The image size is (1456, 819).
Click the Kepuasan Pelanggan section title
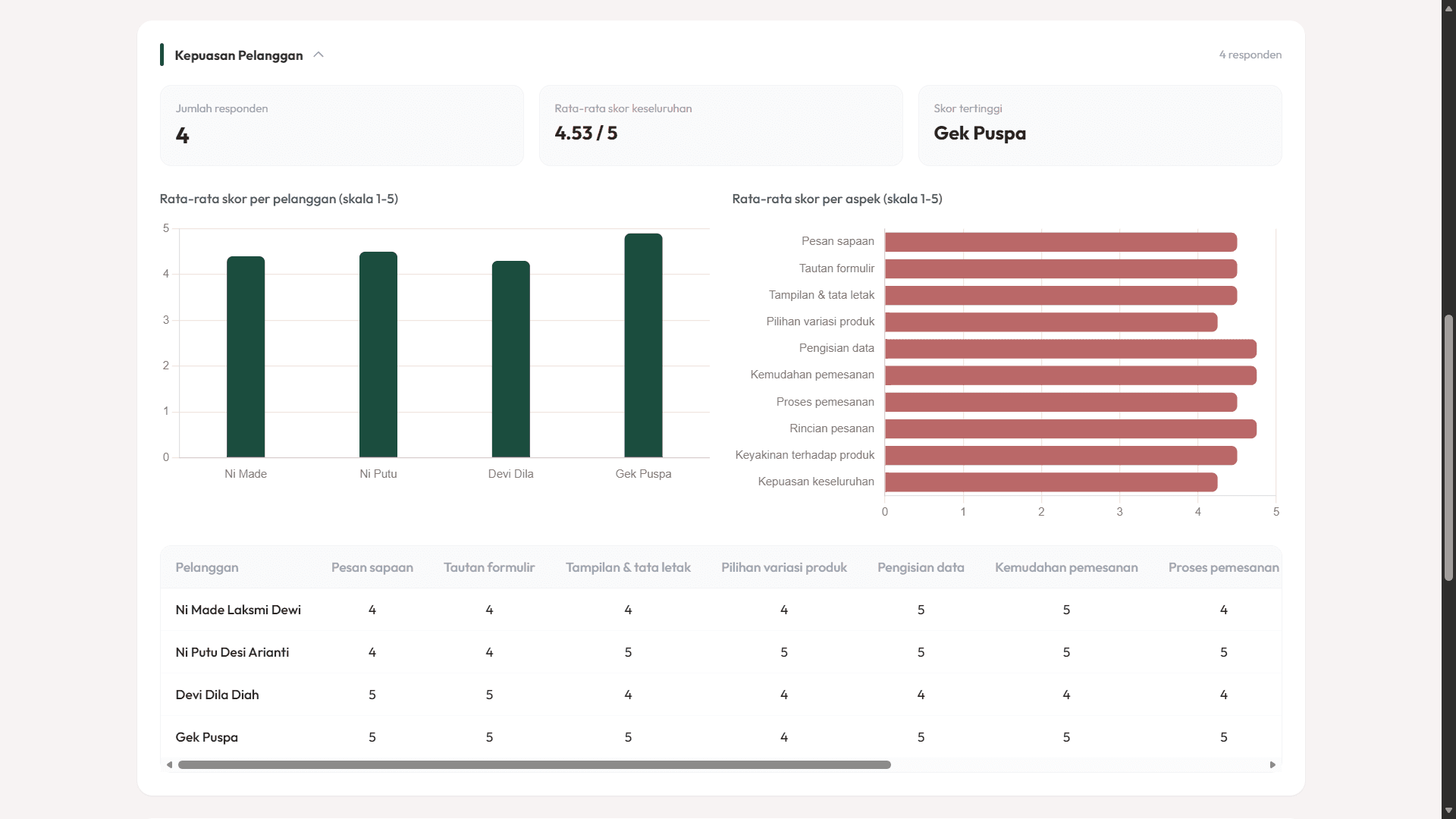[x=239, y=55]
